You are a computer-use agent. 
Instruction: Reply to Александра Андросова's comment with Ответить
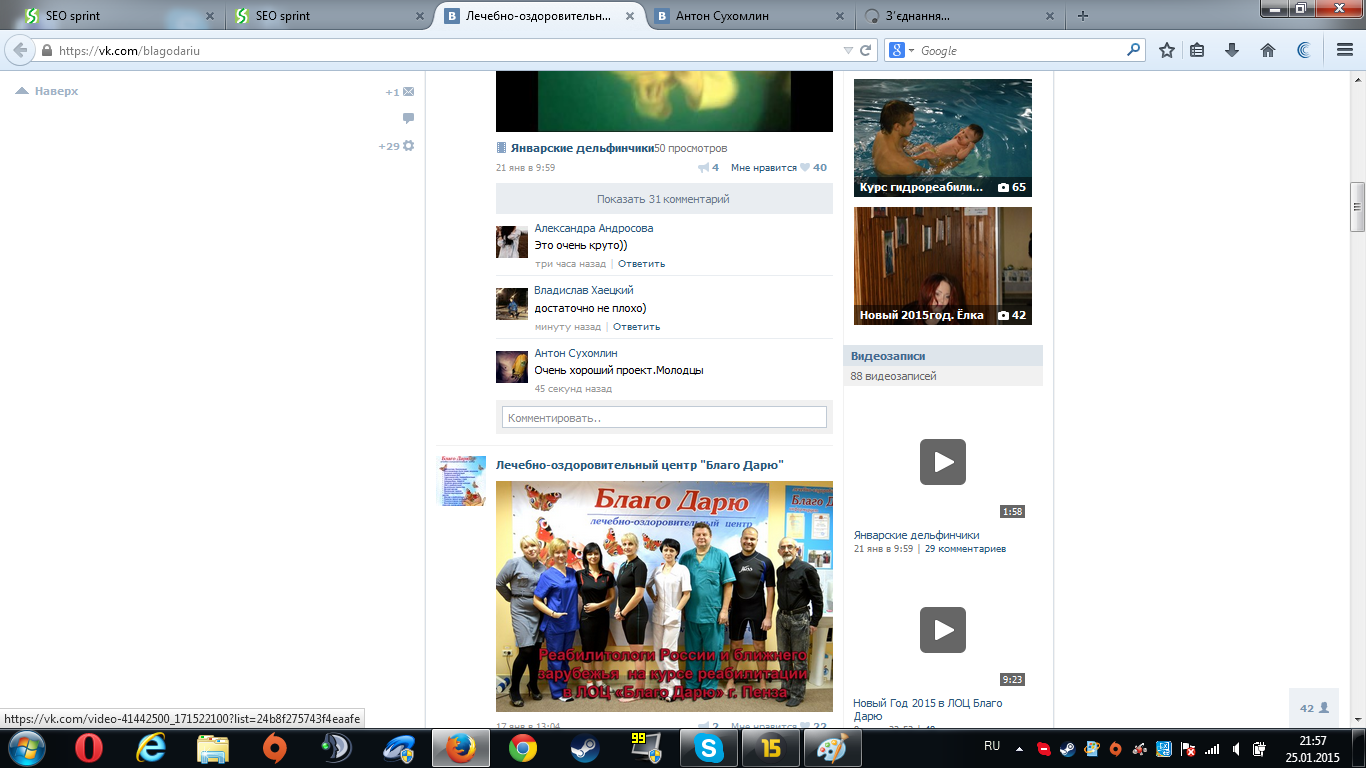[x=641, y=264]
